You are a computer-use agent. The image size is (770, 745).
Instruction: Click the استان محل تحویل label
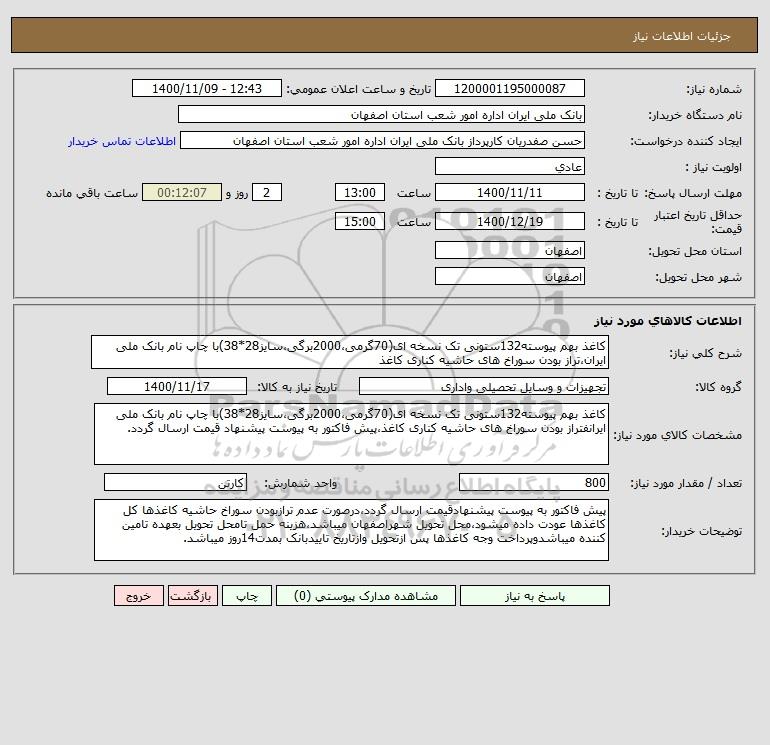coord(695,251)
